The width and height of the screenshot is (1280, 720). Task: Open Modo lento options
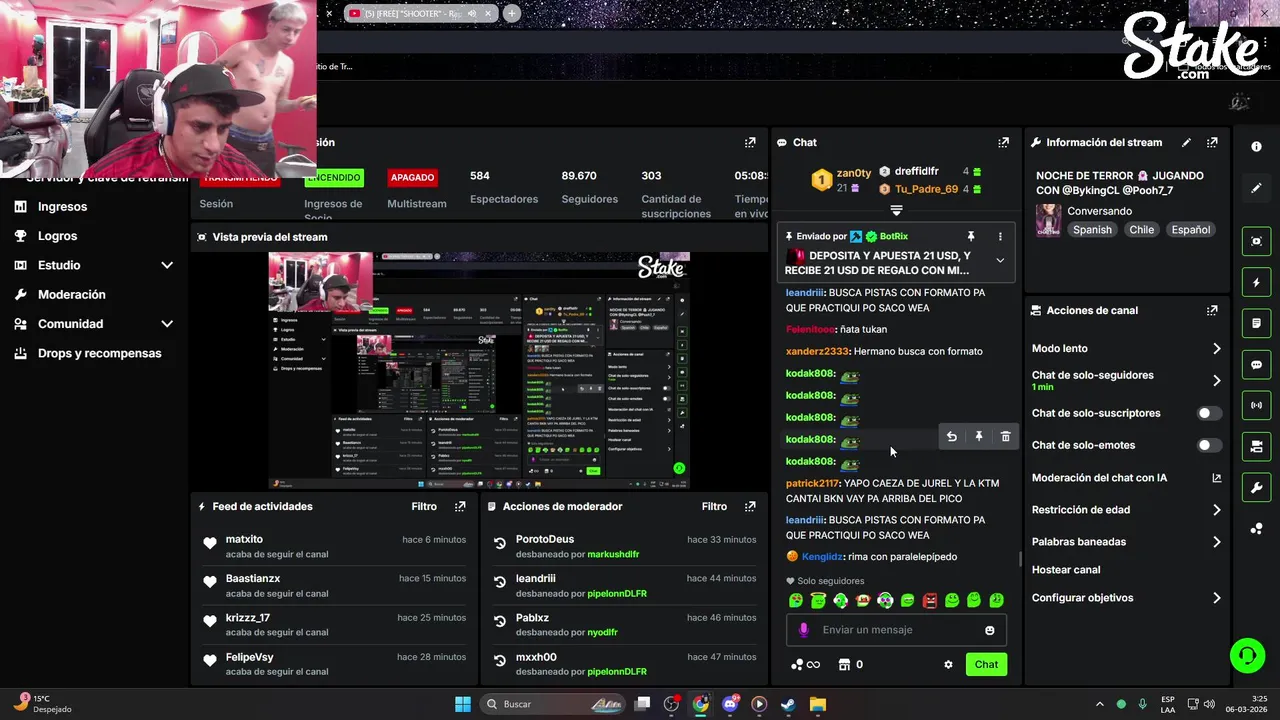(1127, 349)
